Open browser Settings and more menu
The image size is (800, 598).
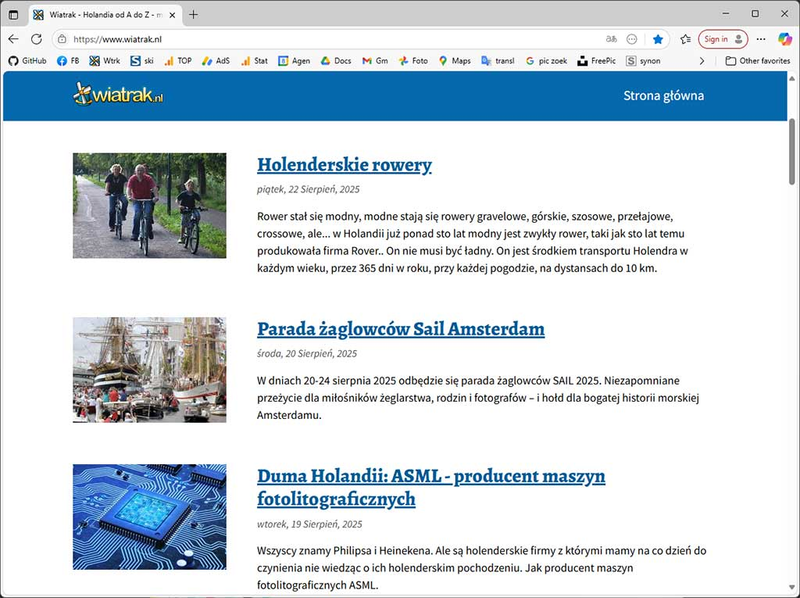[x=762, y=39]
